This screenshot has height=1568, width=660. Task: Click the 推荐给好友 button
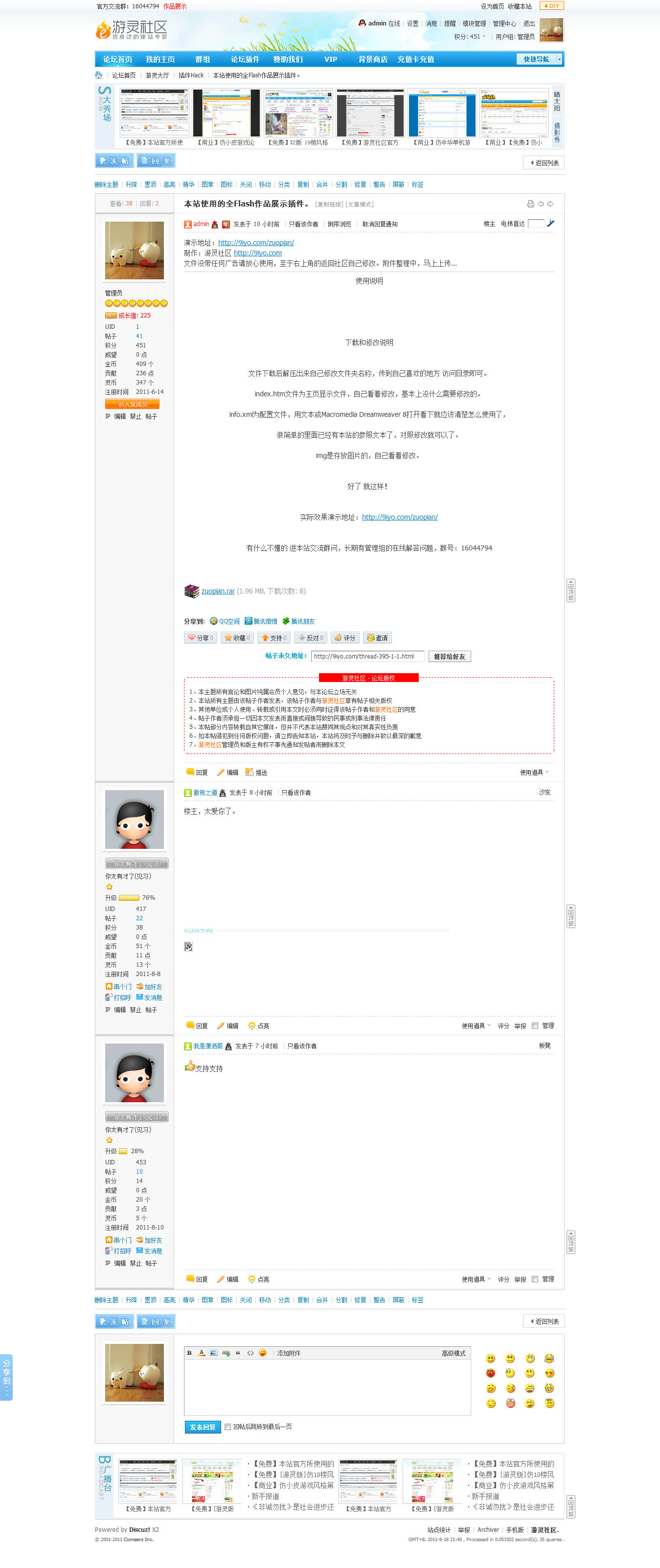click(x=450, y=656)
